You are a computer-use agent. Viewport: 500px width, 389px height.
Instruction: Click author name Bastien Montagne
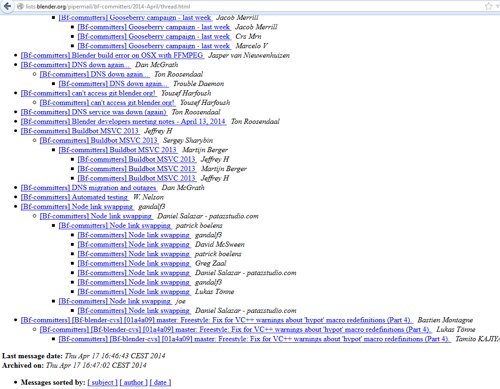coord(445,320)
